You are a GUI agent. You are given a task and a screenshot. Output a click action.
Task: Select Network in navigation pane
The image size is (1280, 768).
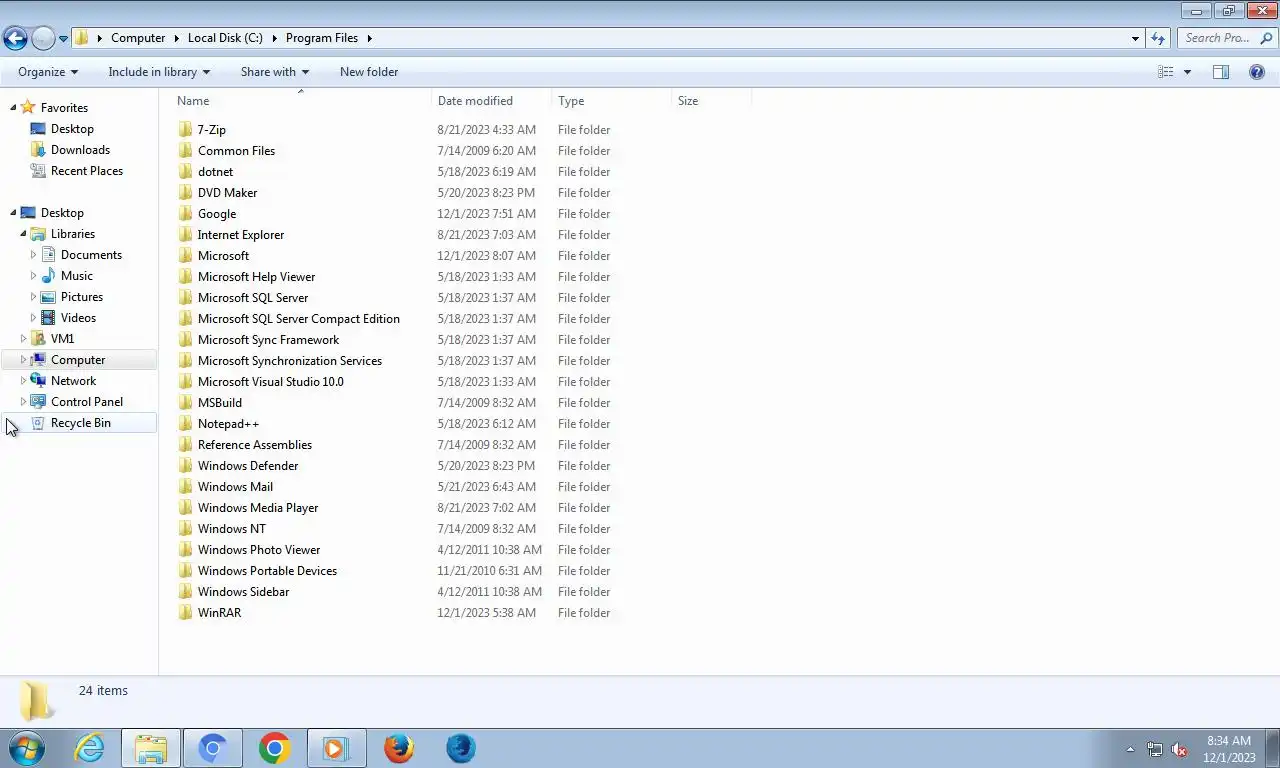coord(73,381)
